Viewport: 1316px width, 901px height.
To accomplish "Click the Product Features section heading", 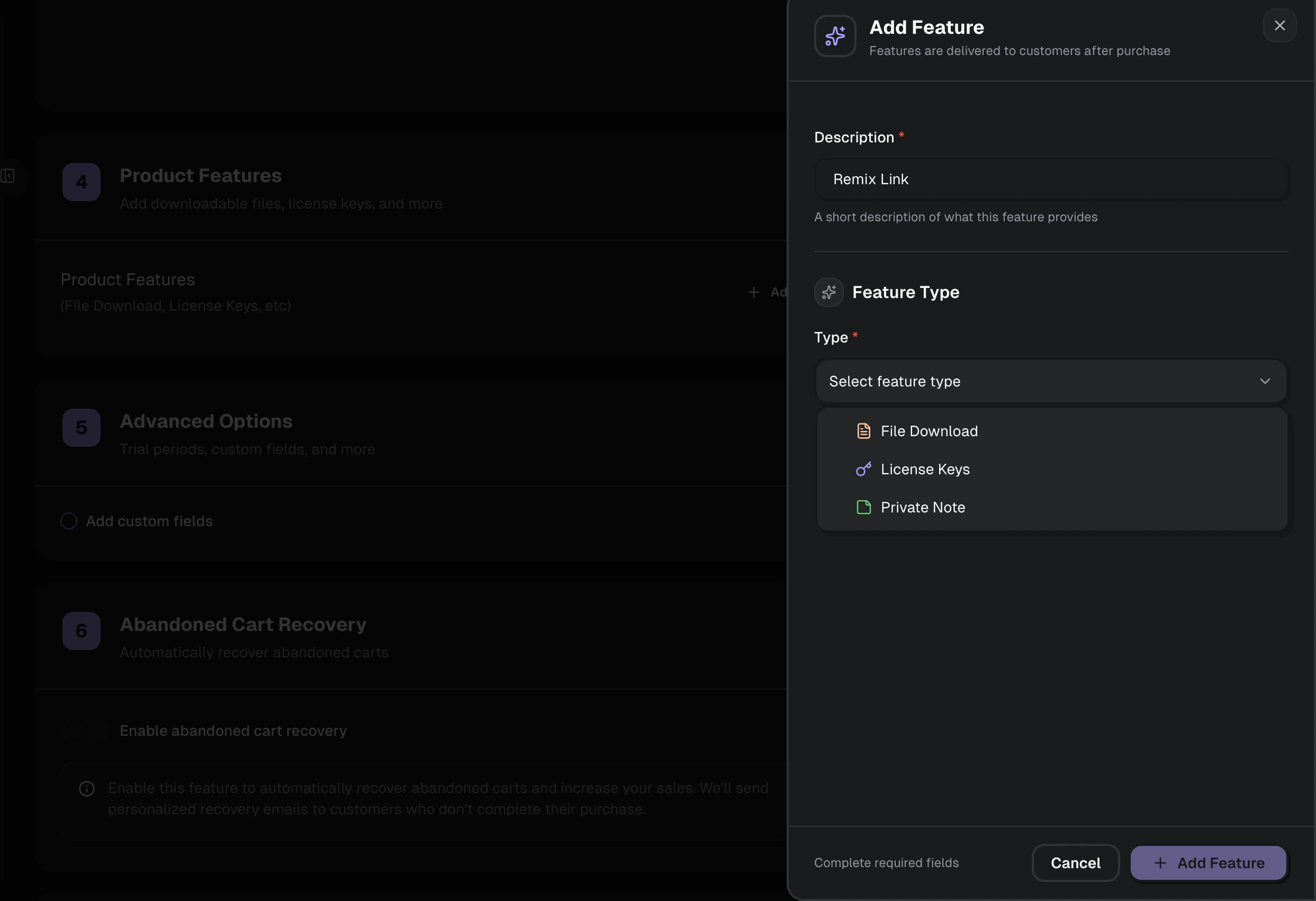I will 201,176.
